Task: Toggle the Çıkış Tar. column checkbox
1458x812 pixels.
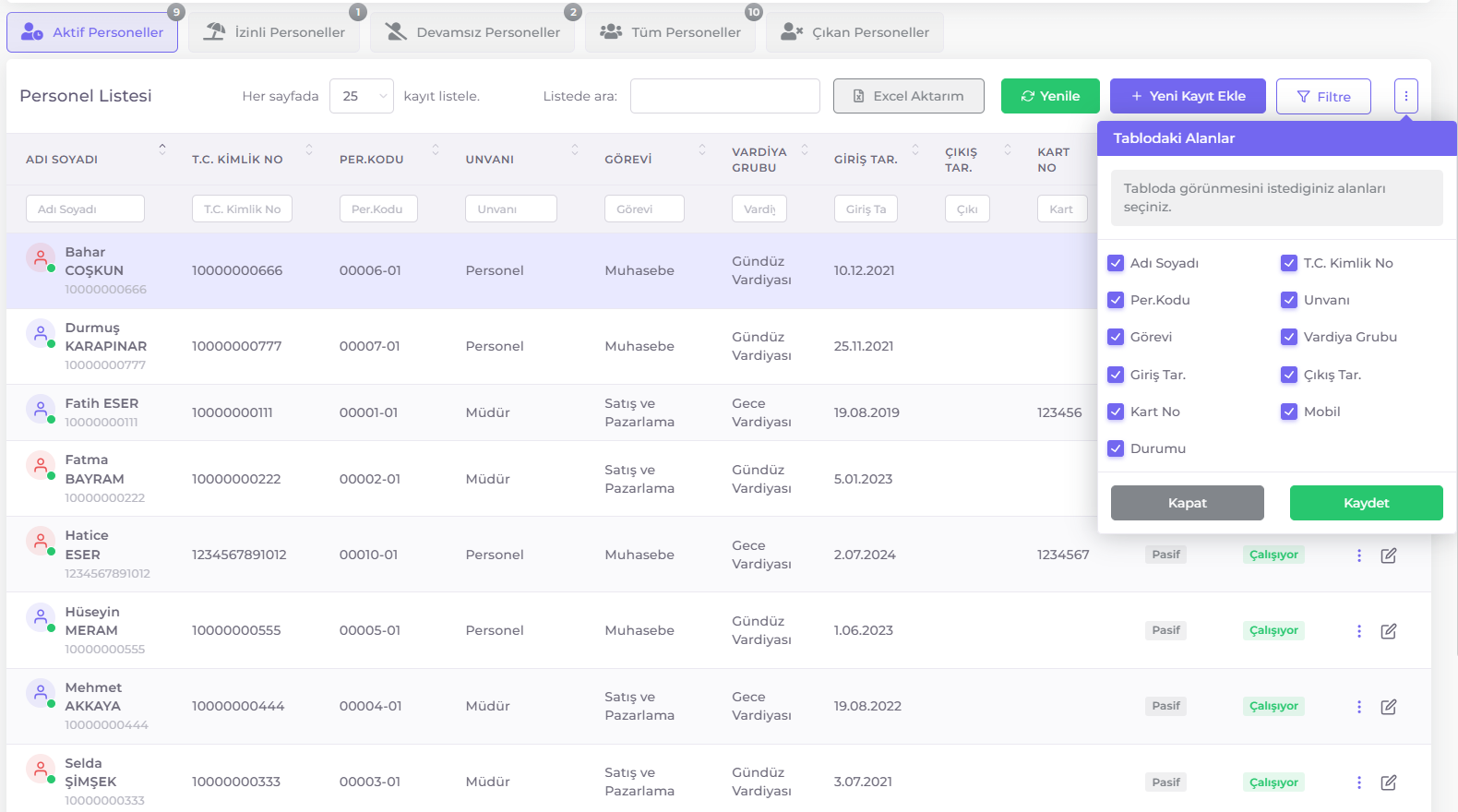Action: 1289,375
